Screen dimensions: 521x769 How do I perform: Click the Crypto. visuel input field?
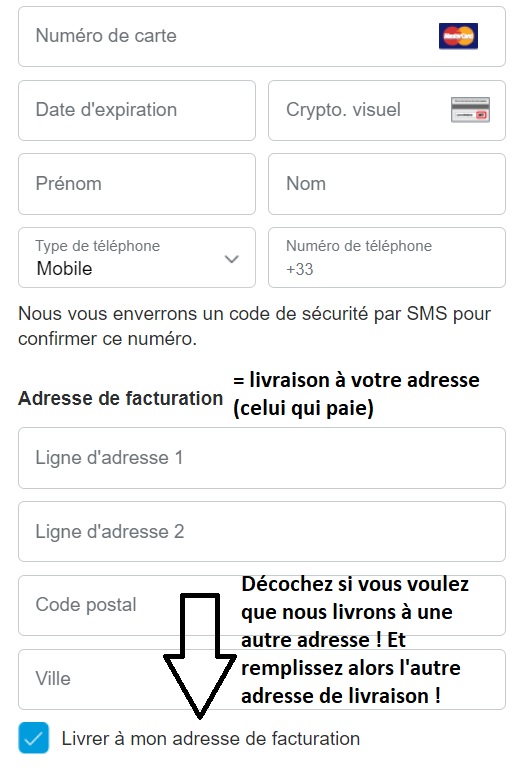click(387, 110)
